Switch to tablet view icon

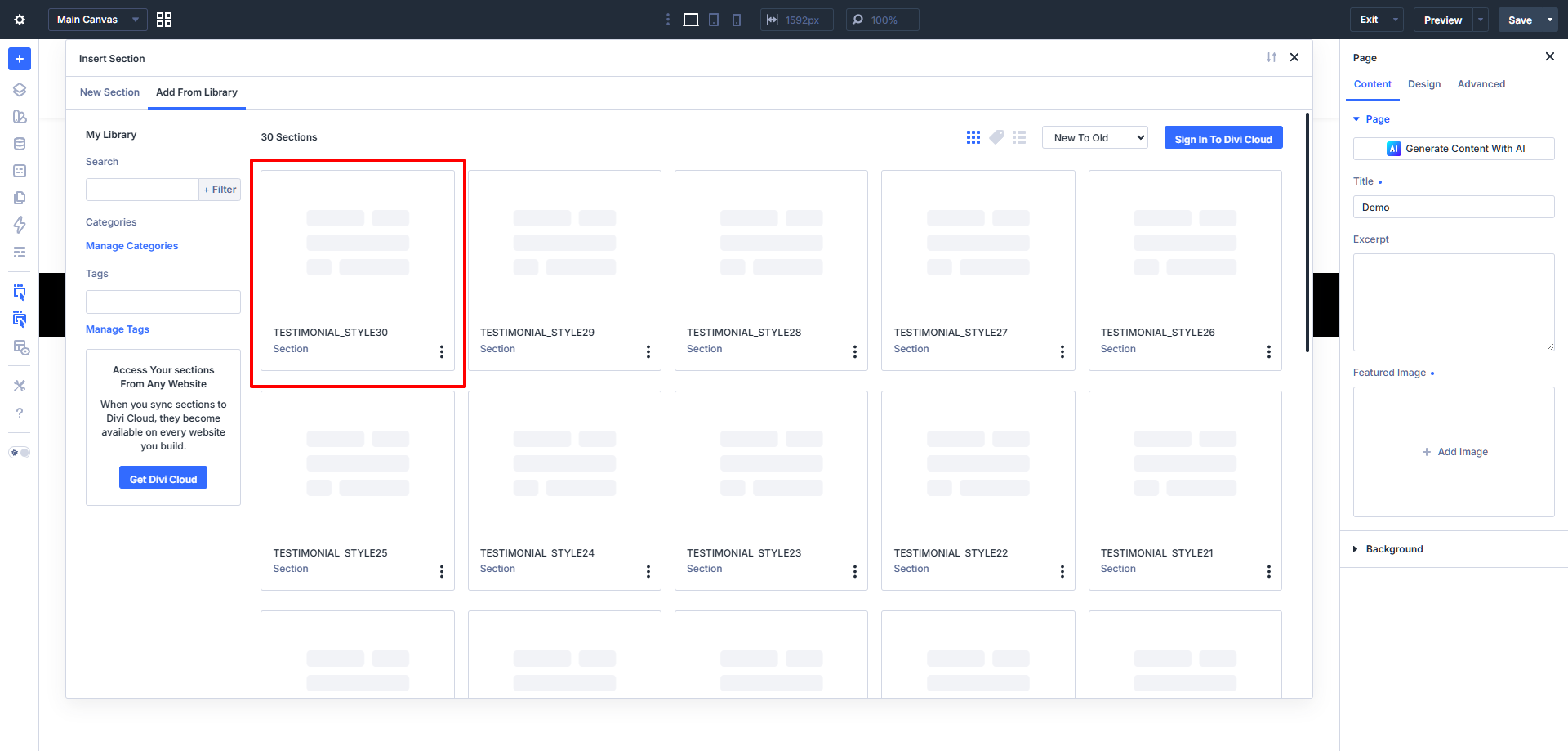point(714,20)
